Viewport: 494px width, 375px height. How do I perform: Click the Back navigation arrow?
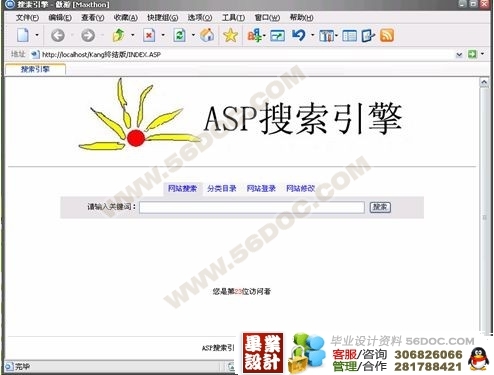(x=58, y=35)
